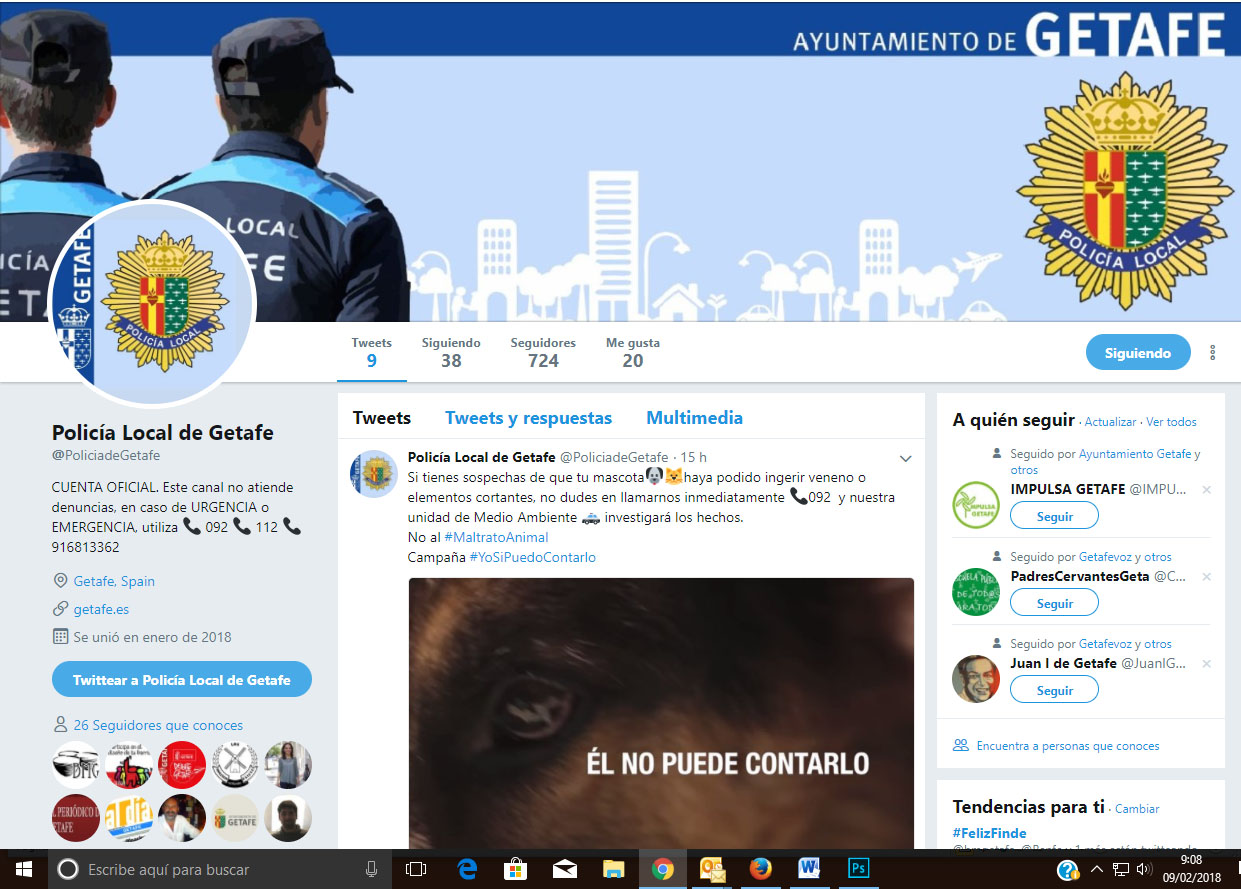1241x889 pixels.
Task: Dismiss Juan I de Getafe suggestion
Action: pos(1205,664)
